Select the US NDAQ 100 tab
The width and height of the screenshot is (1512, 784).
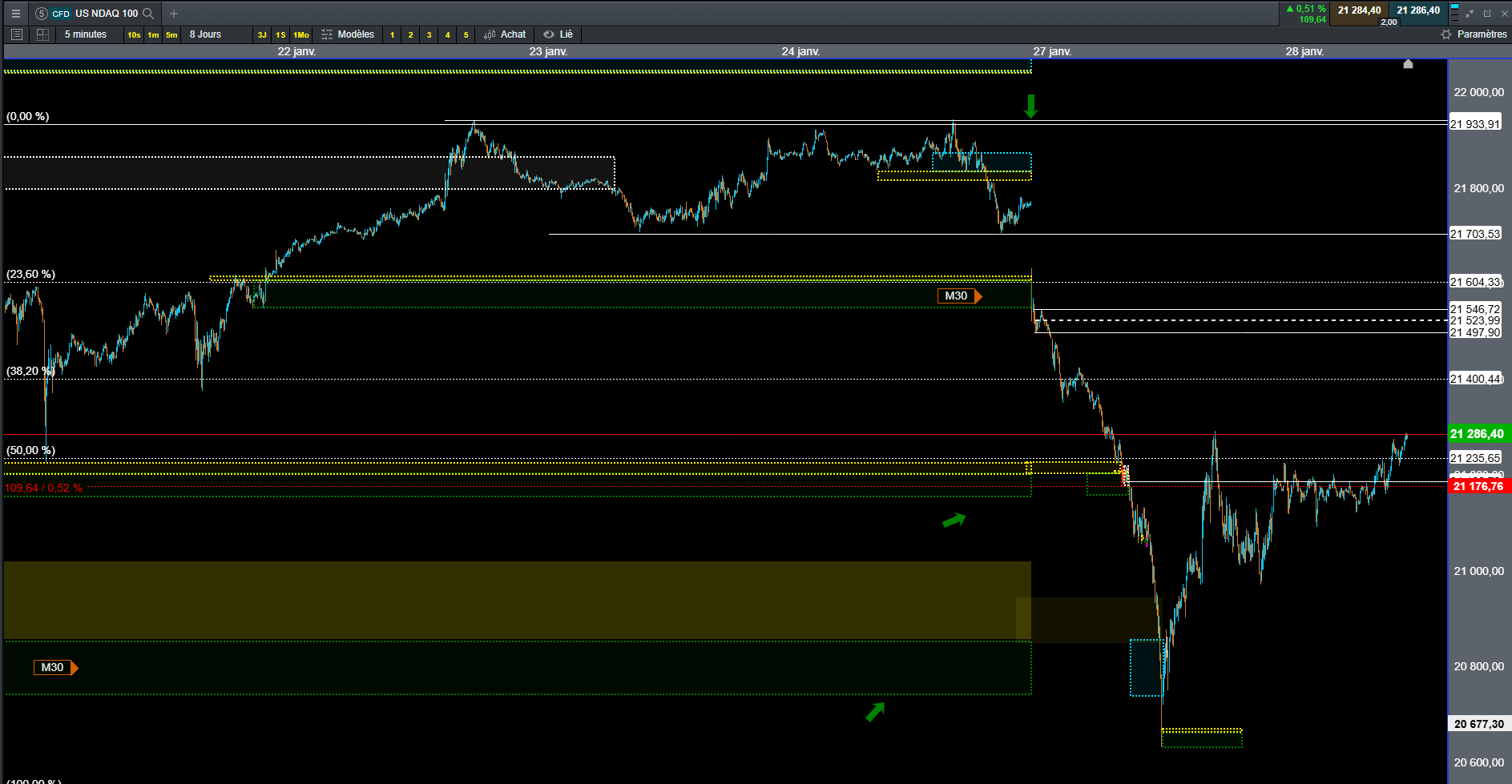106,14
